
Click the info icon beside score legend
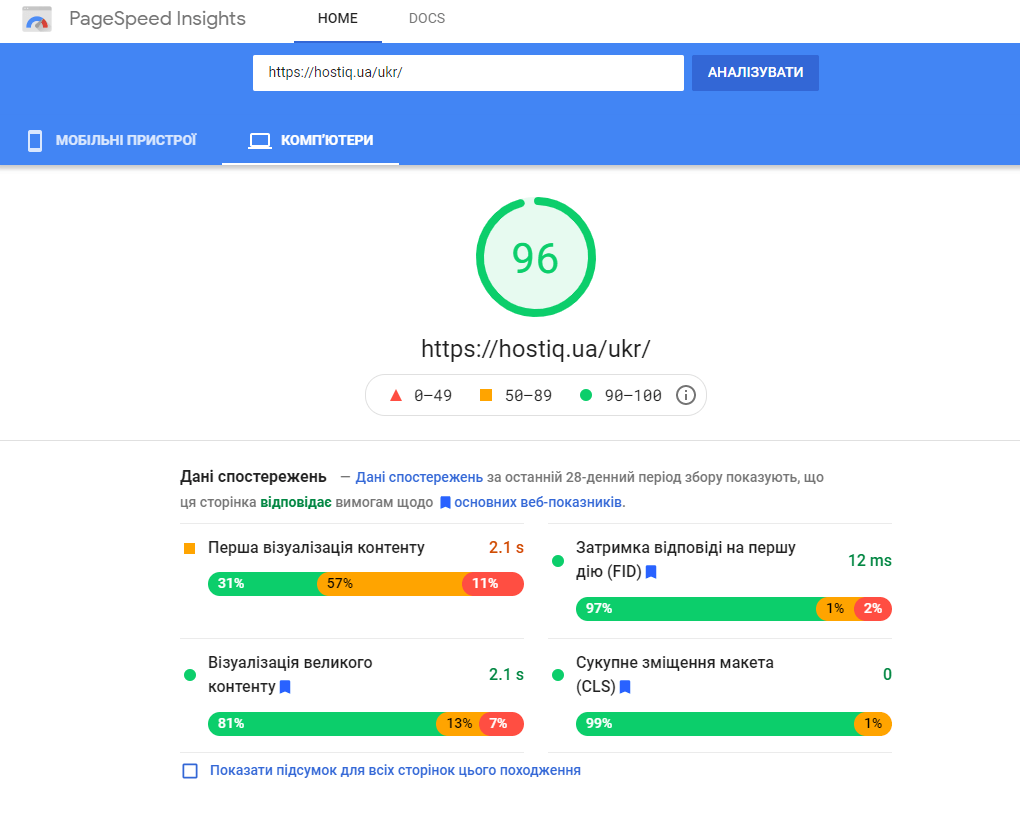point(686,395)
